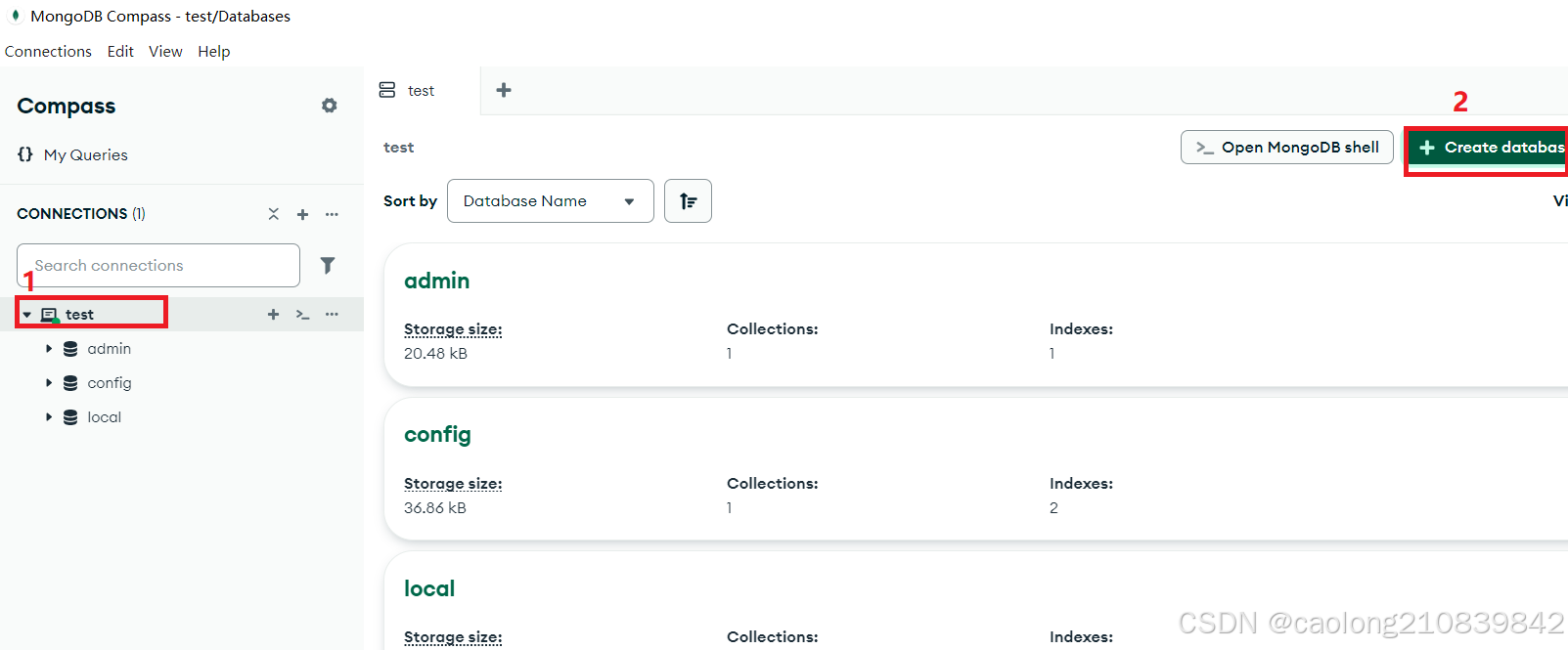
Task: Click the CONNECTIONS (1) heading
Action: point(81,214)
